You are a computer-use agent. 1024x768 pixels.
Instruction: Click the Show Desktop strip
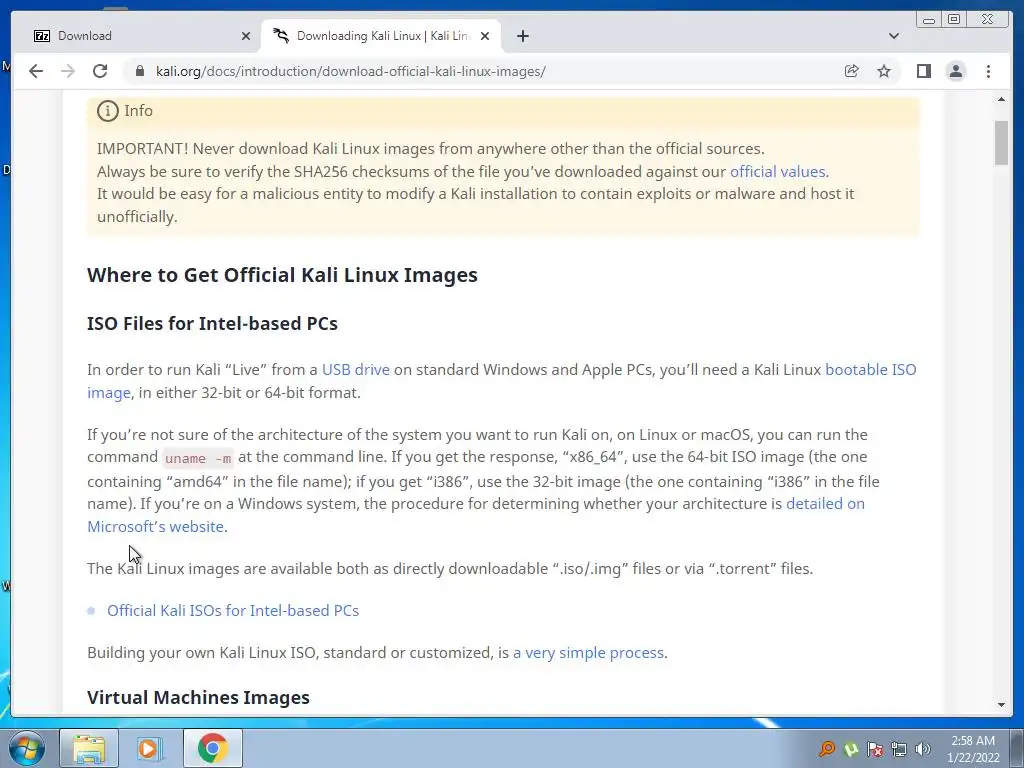tap(1016, 748)
